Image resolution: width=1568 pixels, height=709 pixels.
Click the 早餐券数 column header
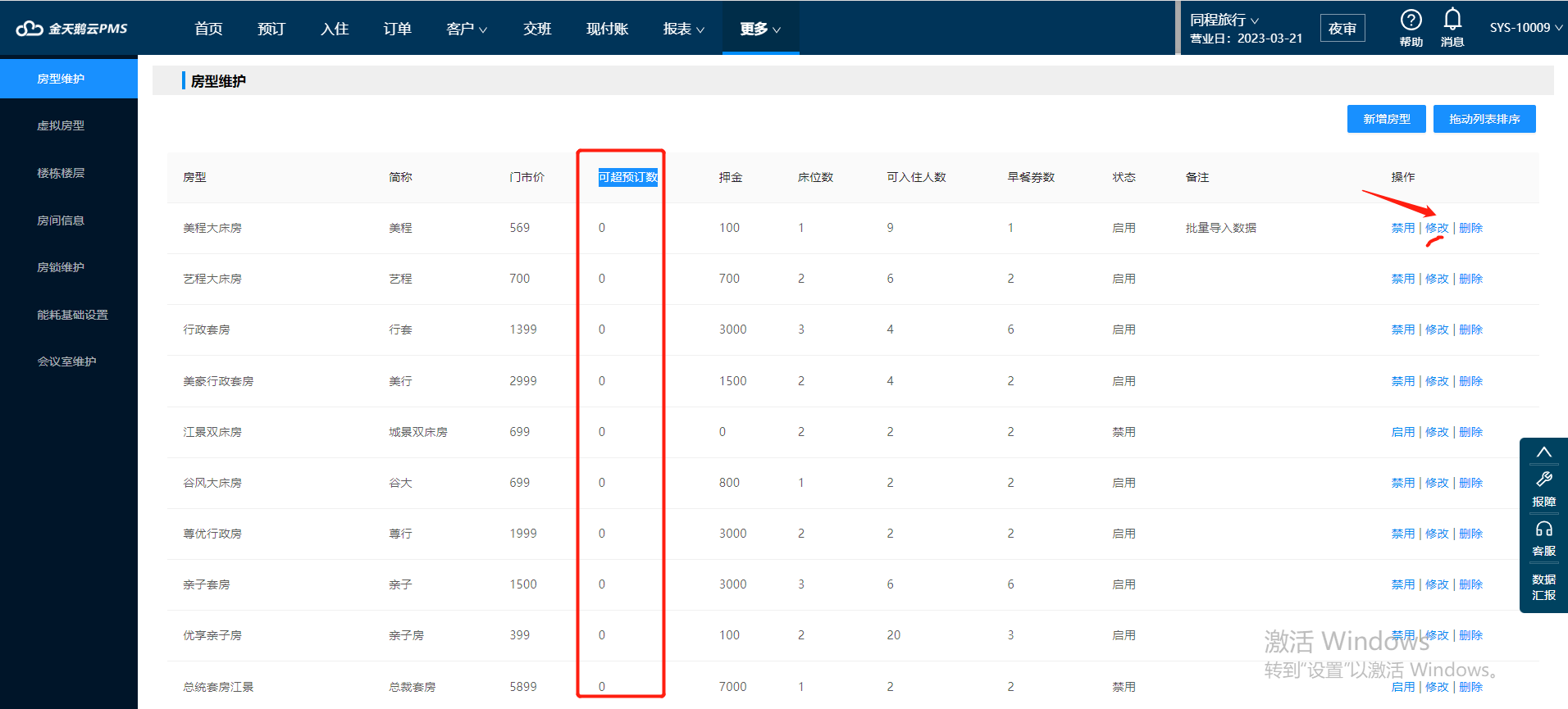pos(1032,177)
